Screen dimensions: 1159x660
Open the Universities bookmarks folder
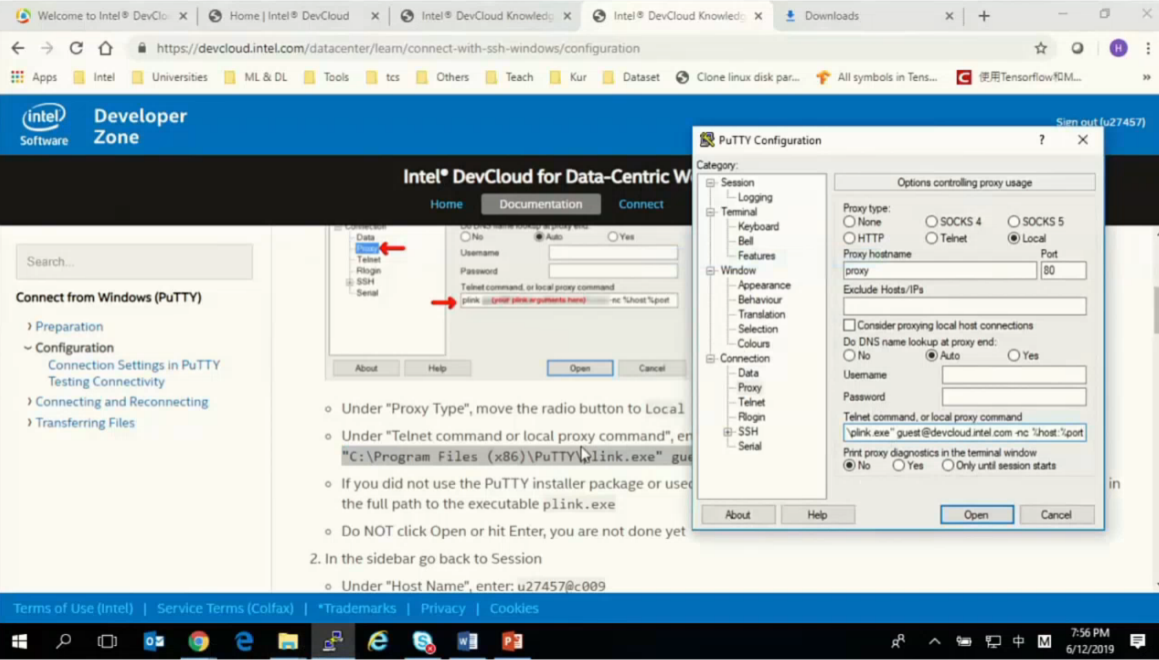[169, 77]
